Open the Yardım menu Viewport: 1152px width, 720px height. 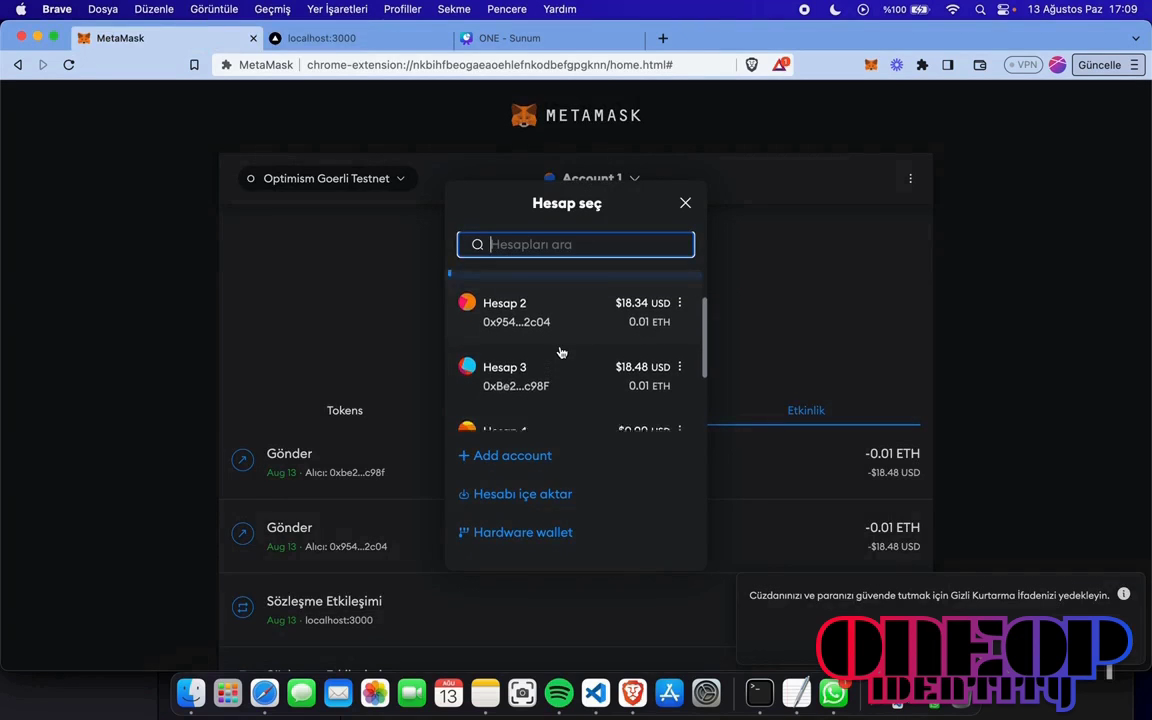click(560, 10)
